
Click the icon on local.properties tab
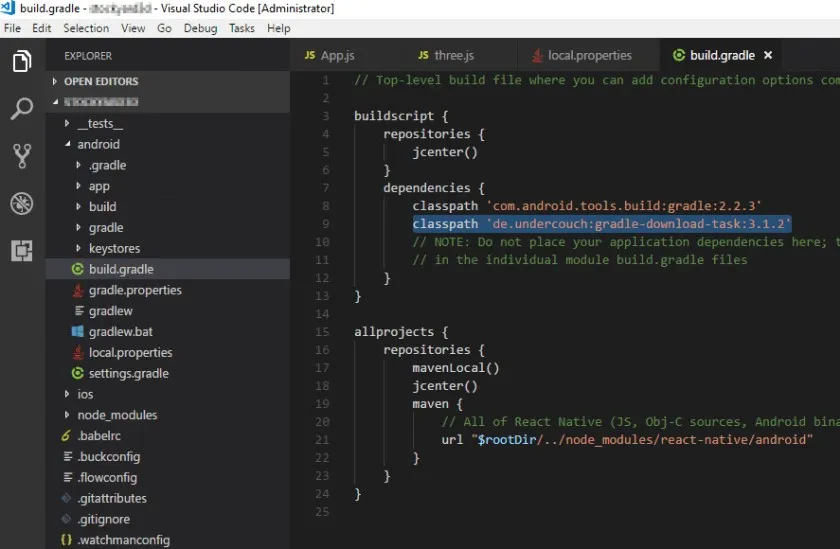click(x=537, y=55)
